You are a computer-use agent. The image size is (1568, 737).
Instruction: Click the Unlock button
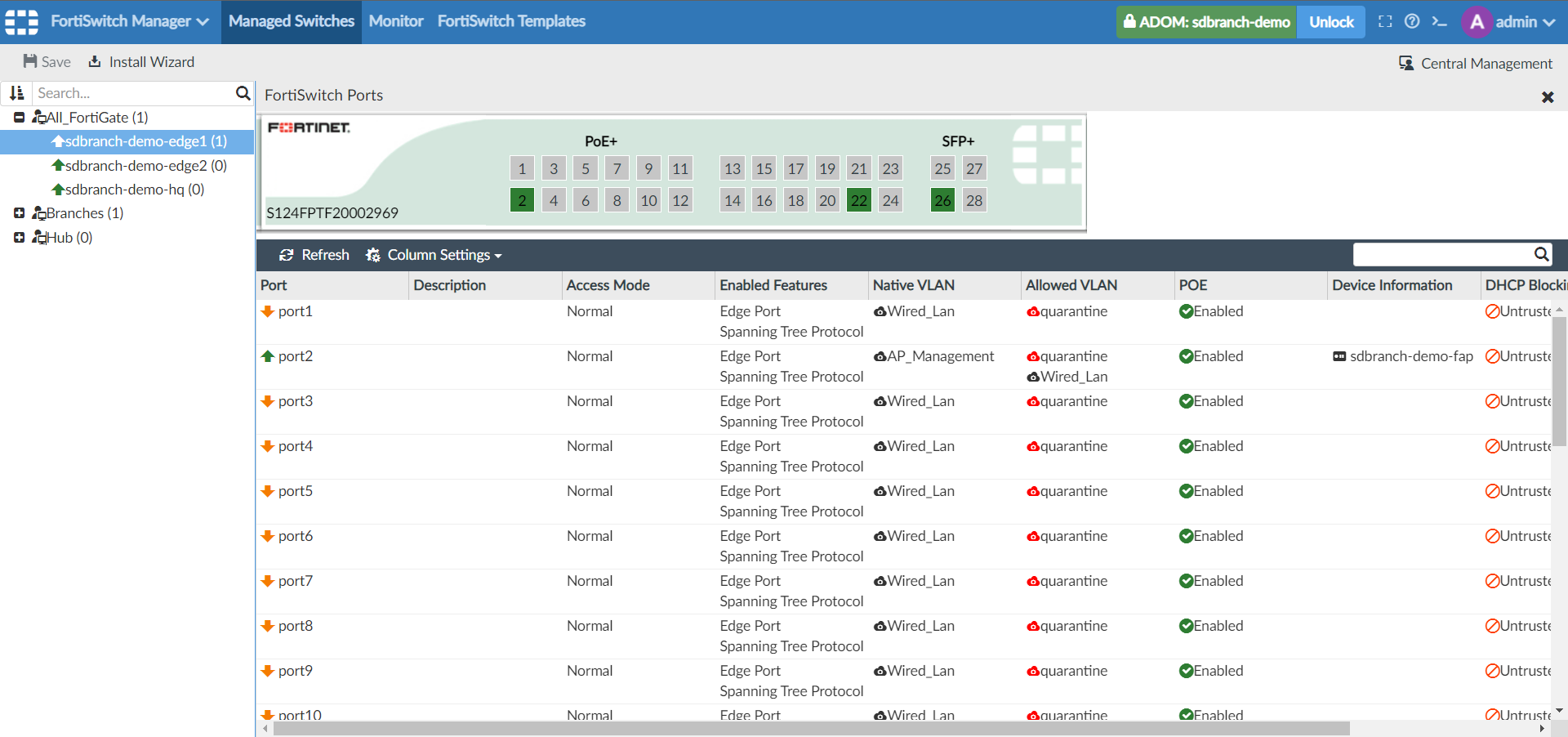click(x=1331, y=22)
